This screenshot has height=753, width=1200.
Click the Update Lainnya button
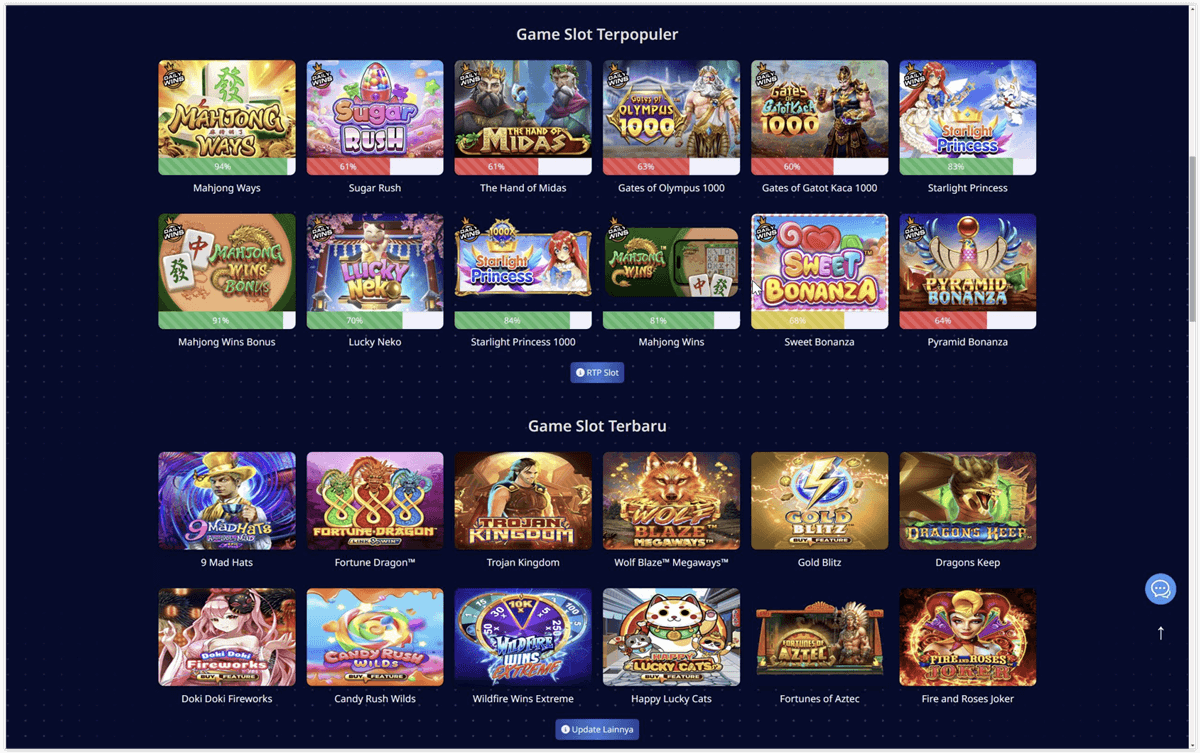[x=597, y=729]
